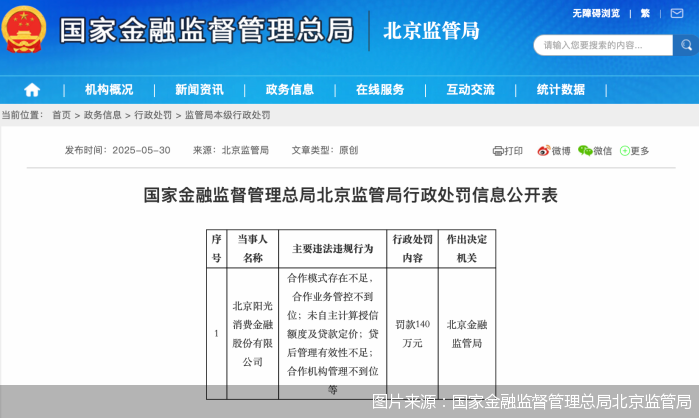This screenshot has width=699, height=418.
Task: Click the 序号 column header
Action: [x=217, y=249]
